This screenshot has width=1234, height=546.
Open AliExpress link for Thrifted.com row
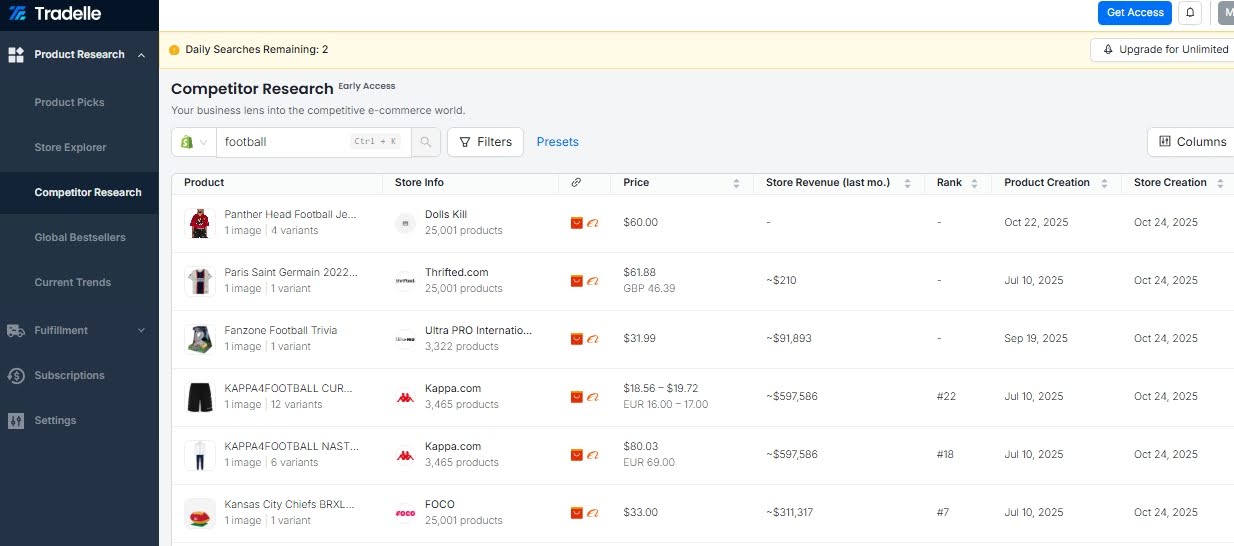(x=577, y=281)
